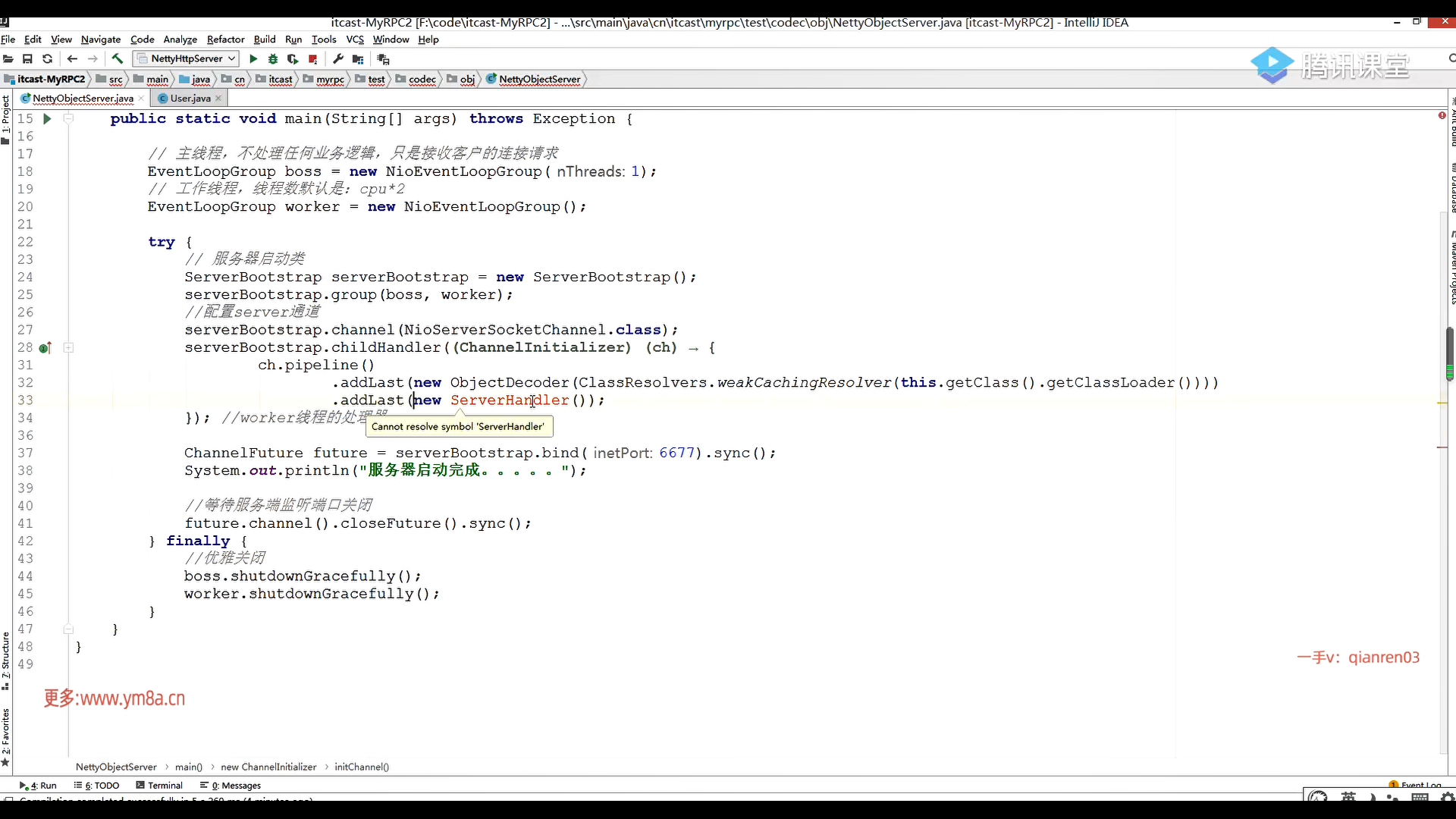
Task: Open the Refactor menu
Action: pyautogui.click(x=225, y=39)
